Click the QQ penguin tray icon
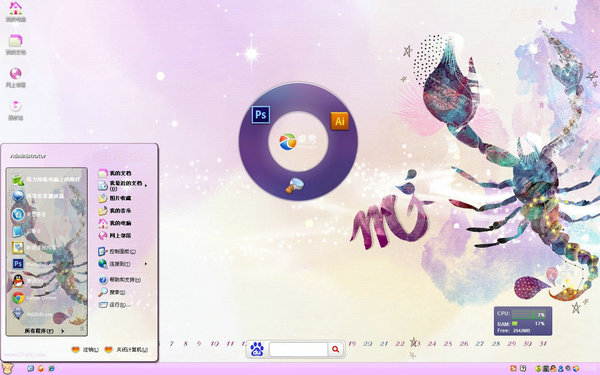The width and height of the screenshot is (600, 375). pos(553,368)
